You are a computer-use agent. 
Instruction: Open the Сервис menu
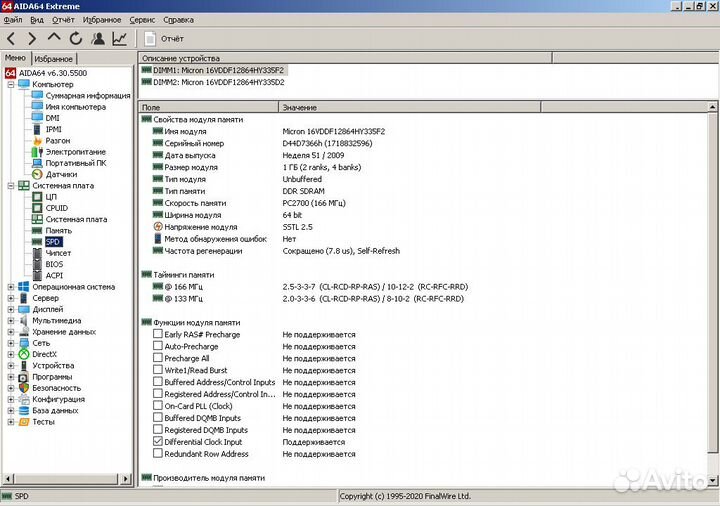[142, 20]
